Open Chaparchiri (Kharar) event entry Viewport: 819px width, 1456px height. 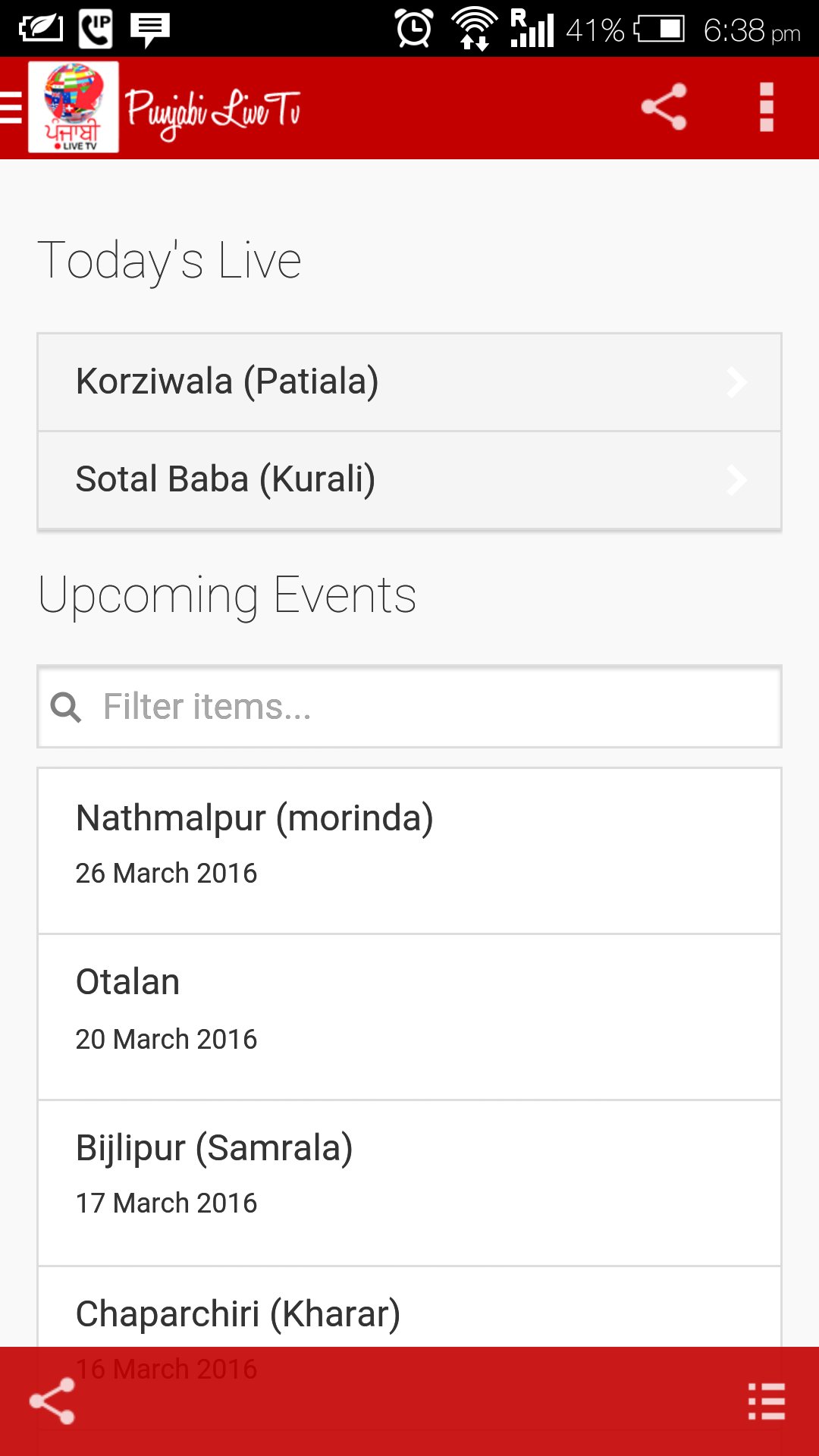click(x=409, y=1313)
